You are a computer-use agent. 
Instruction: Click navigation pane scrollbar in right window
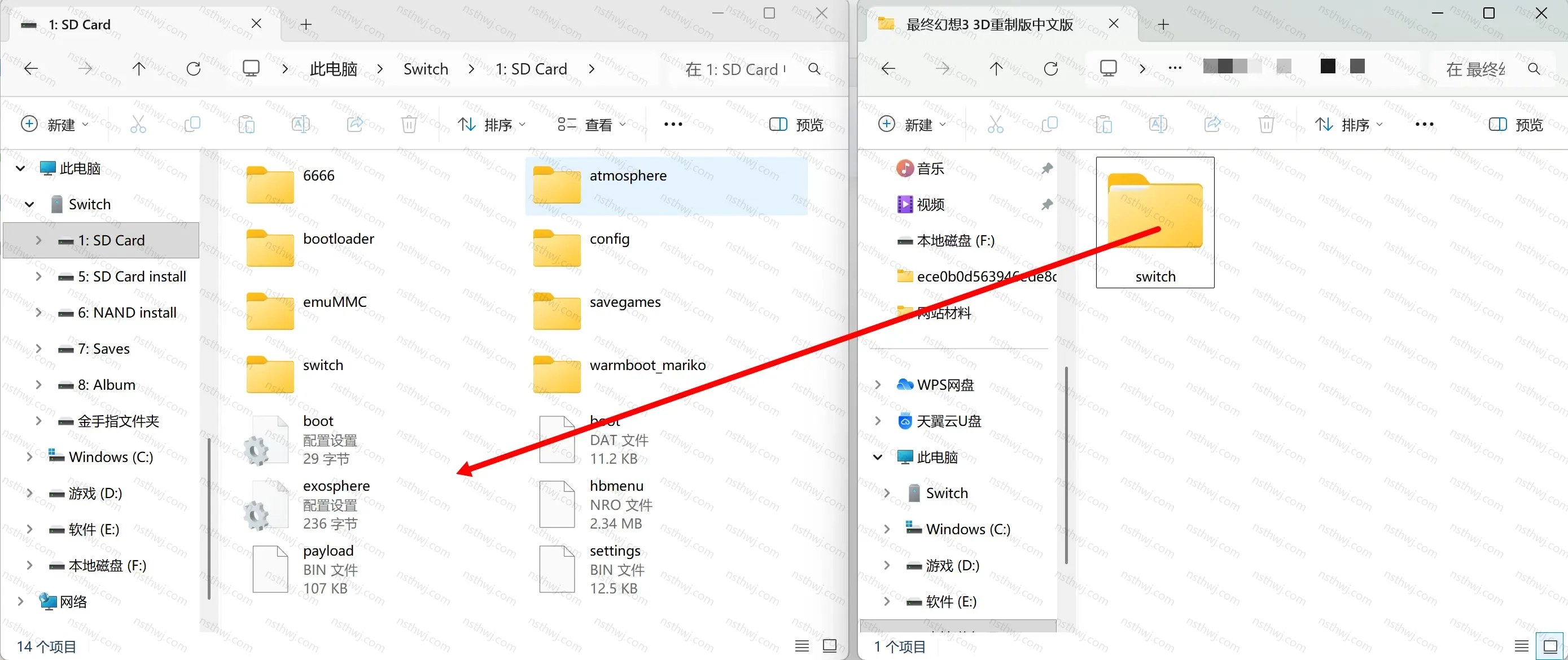click(1066, 465)
